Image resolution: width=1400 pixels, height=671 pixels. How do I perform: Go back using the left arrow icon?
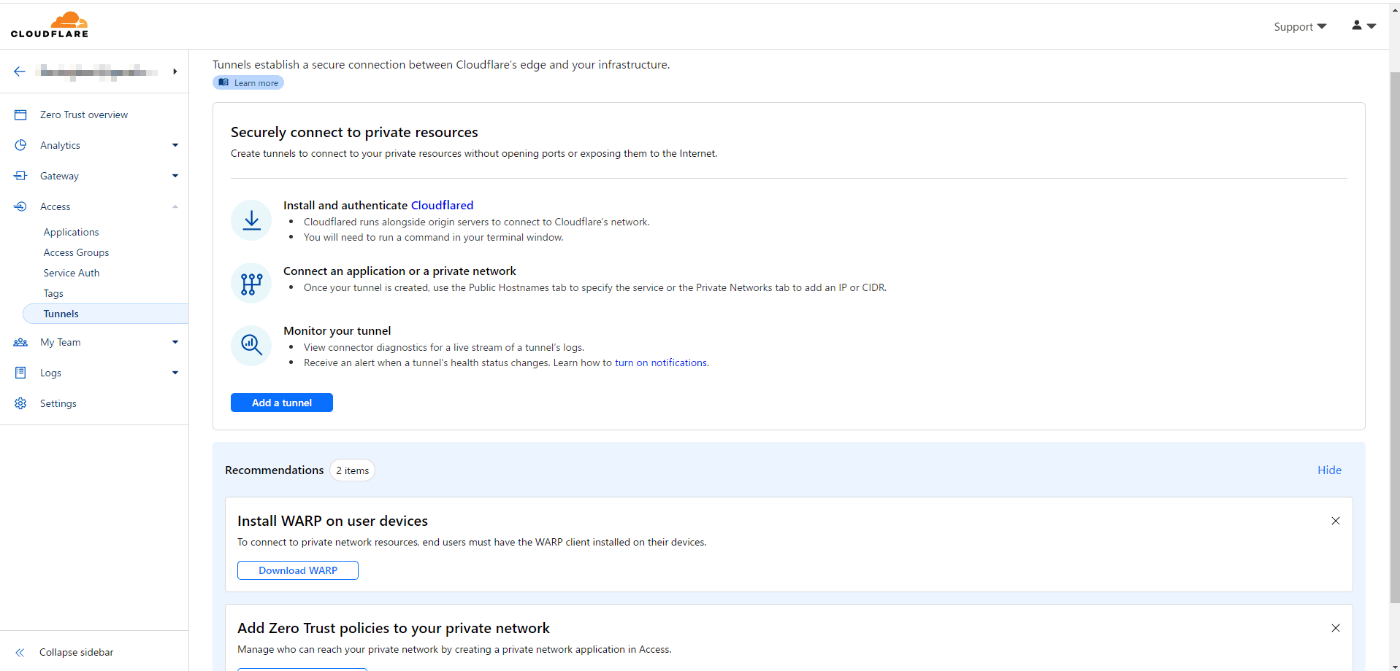coord(19,71)
